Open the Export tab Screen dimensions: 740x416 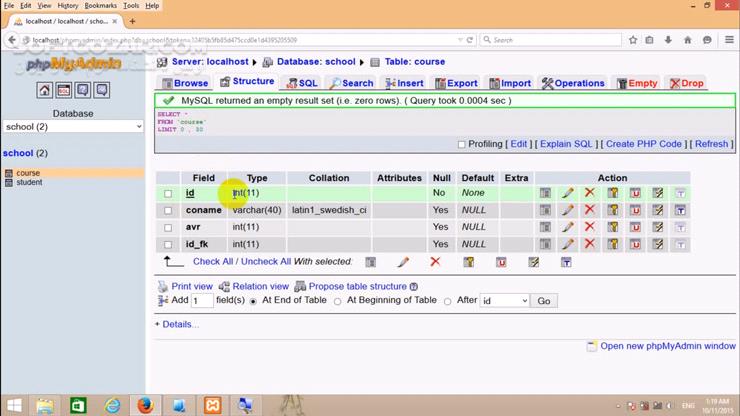pyautogui.click(x=456, y=83)
